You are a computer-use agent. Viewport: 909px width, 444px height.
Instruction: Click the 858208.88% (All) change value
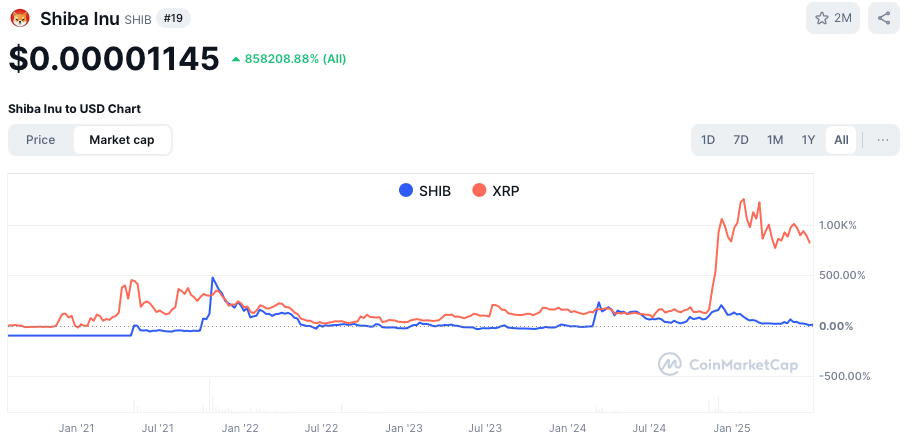295,59
